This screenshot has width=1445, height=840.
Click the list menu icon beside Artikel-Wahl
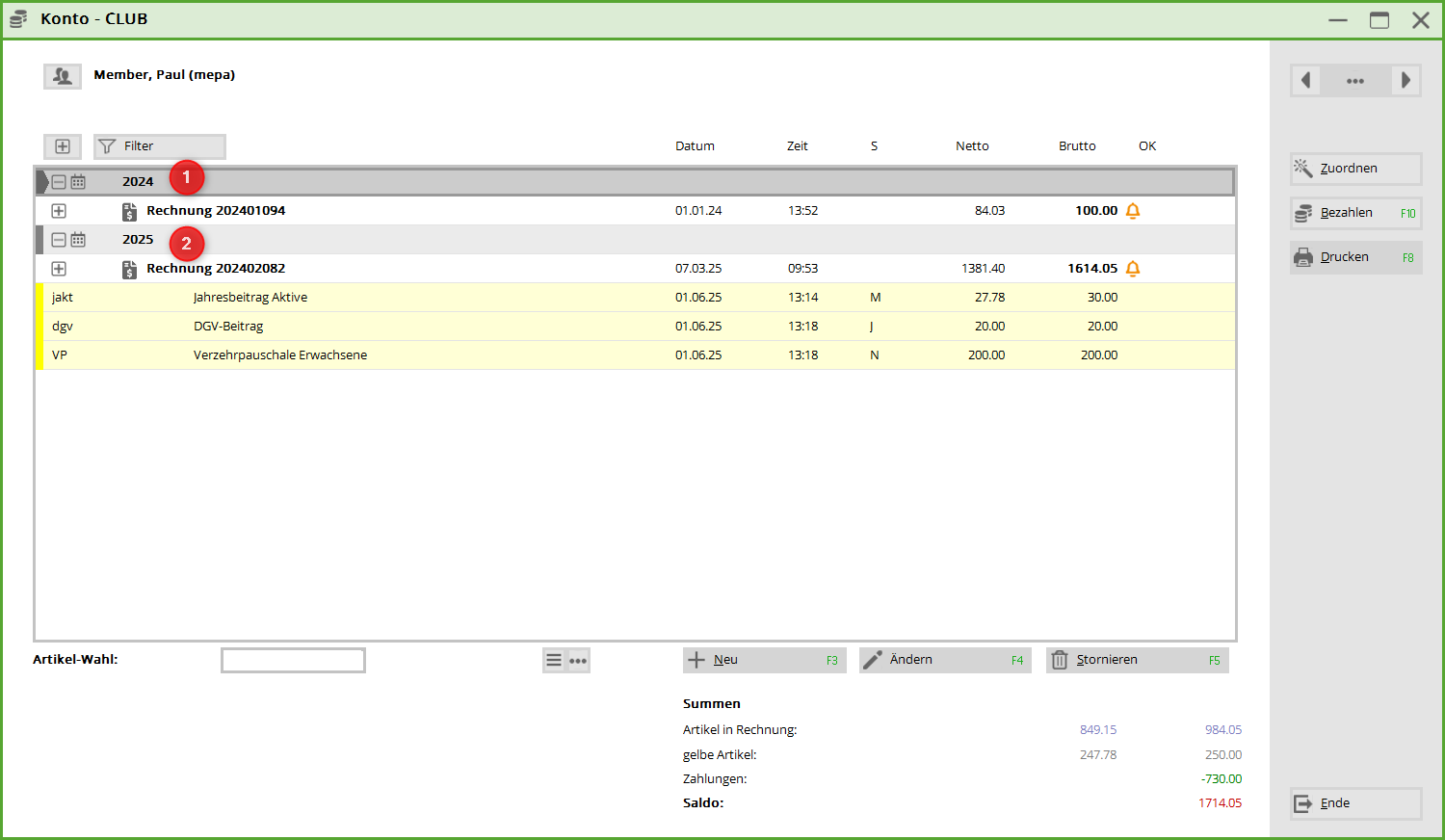click(554, 660)
